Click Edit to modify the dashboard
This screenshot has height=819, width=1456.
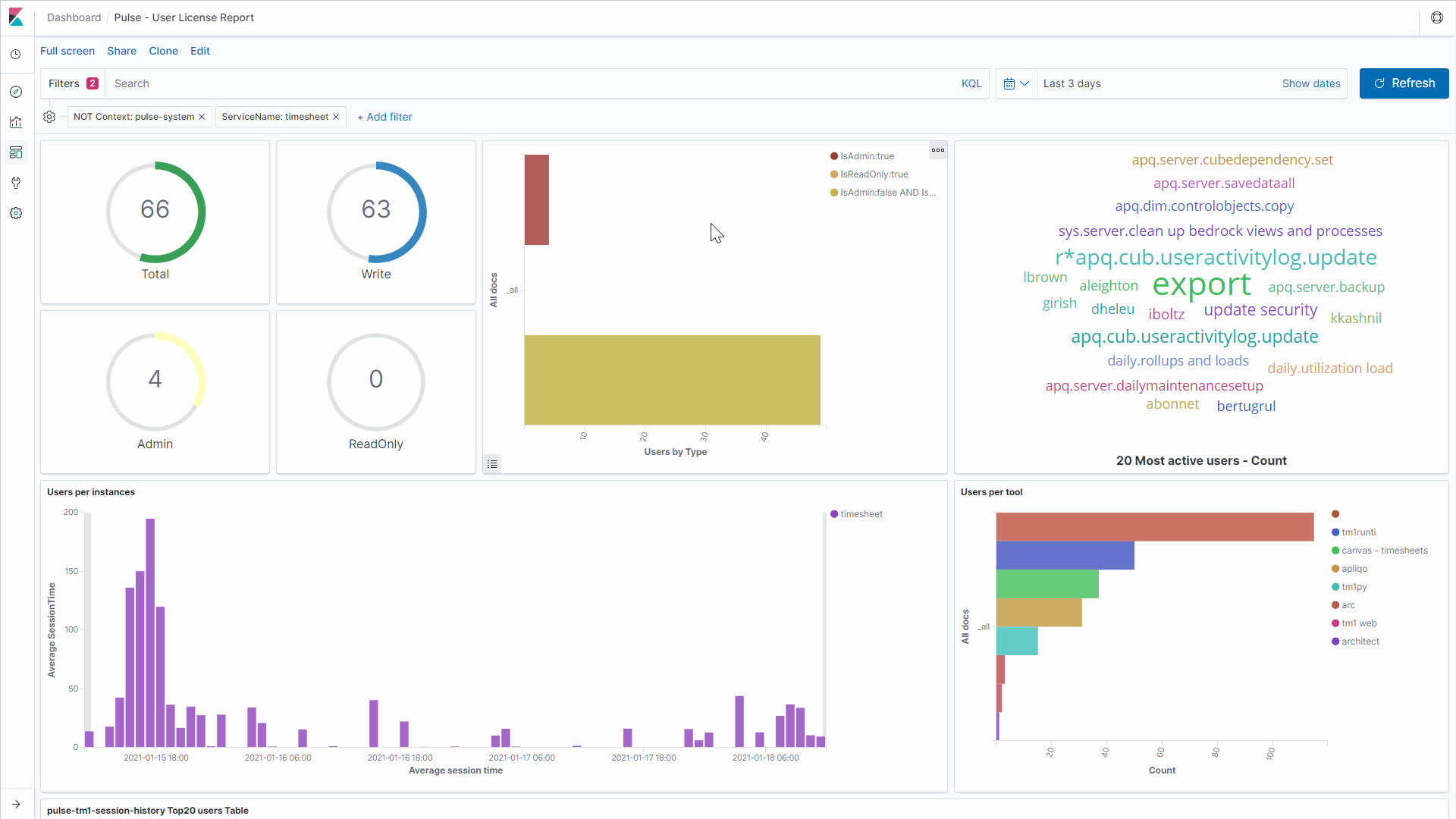point(200,51)
